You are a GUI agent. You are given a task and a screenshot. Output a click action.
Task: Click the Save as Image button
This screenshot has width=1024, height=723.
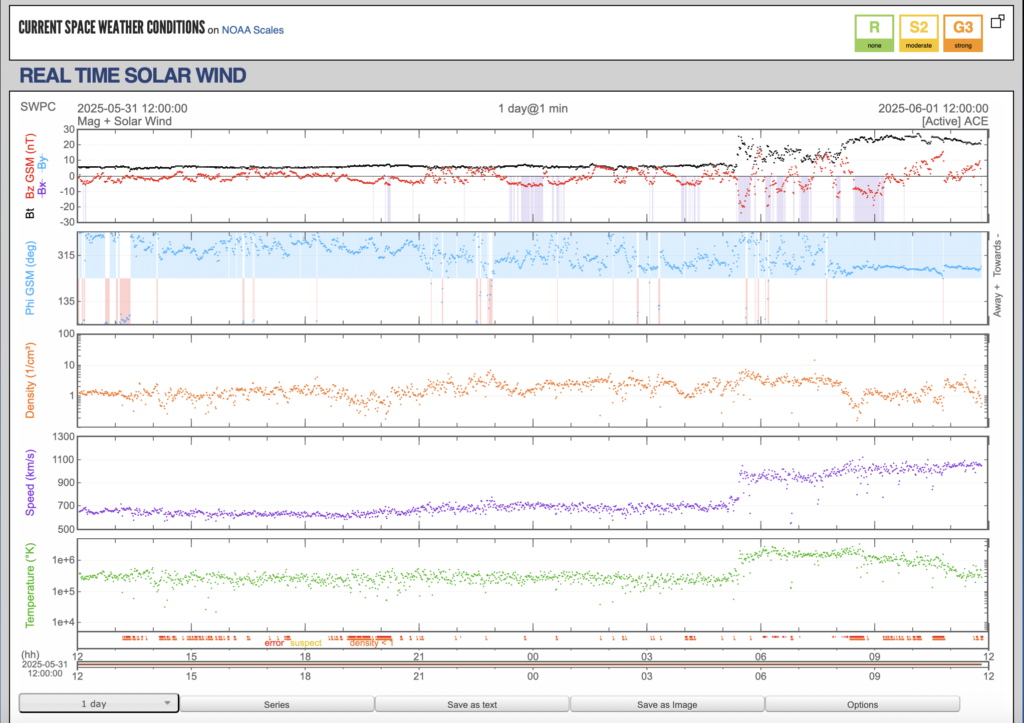pyautogui.click(x=667, y=704)
